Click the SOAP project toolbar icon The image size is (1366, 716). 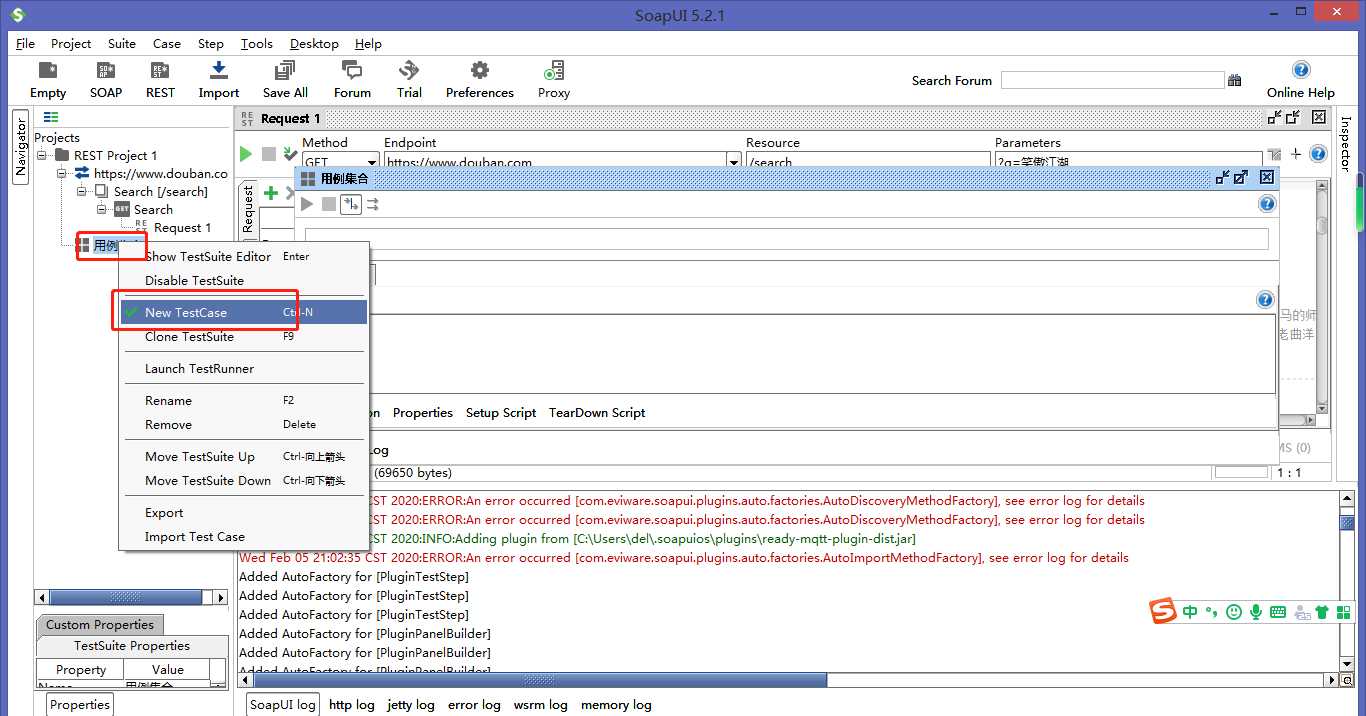pos(105,79)
